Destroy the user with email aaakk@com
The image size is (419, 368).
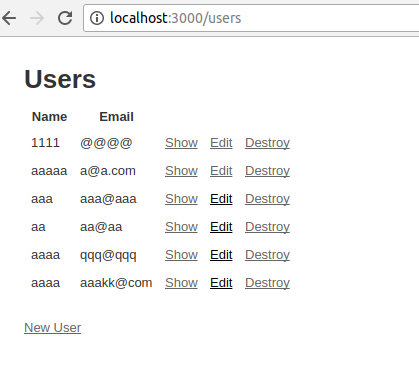(x=267, y=283)
